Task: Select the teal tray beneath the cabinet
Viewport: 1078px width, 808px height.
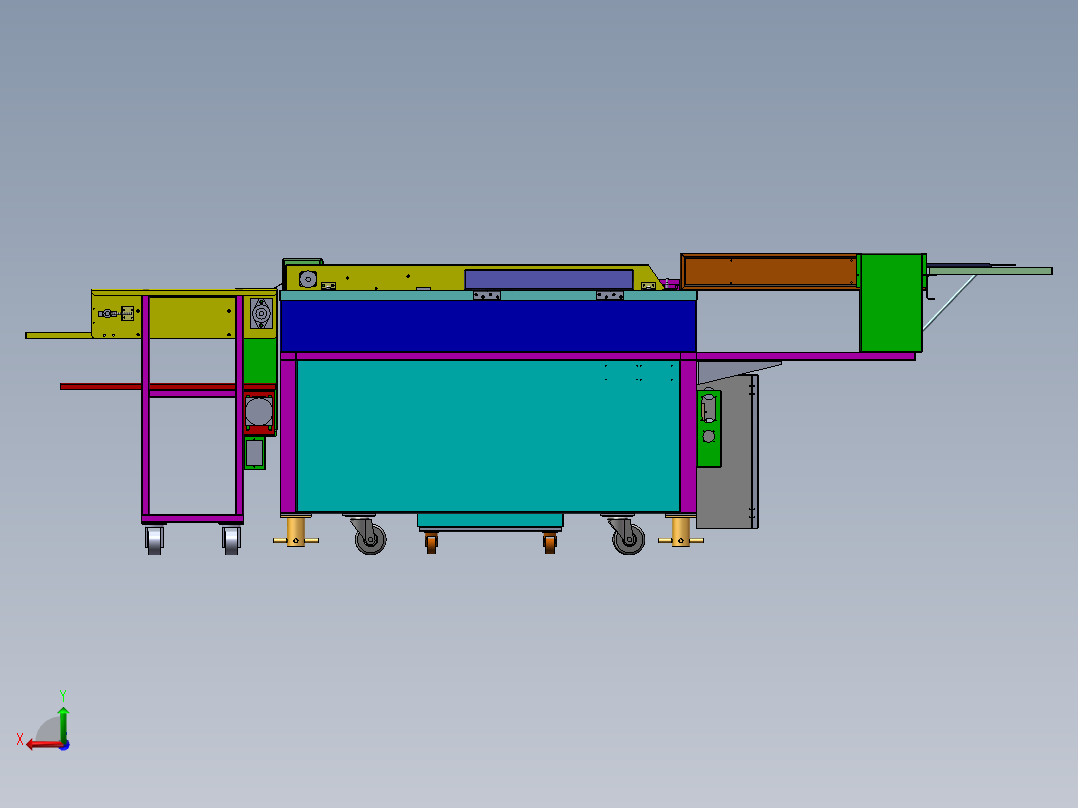Action: pos(490,520)
